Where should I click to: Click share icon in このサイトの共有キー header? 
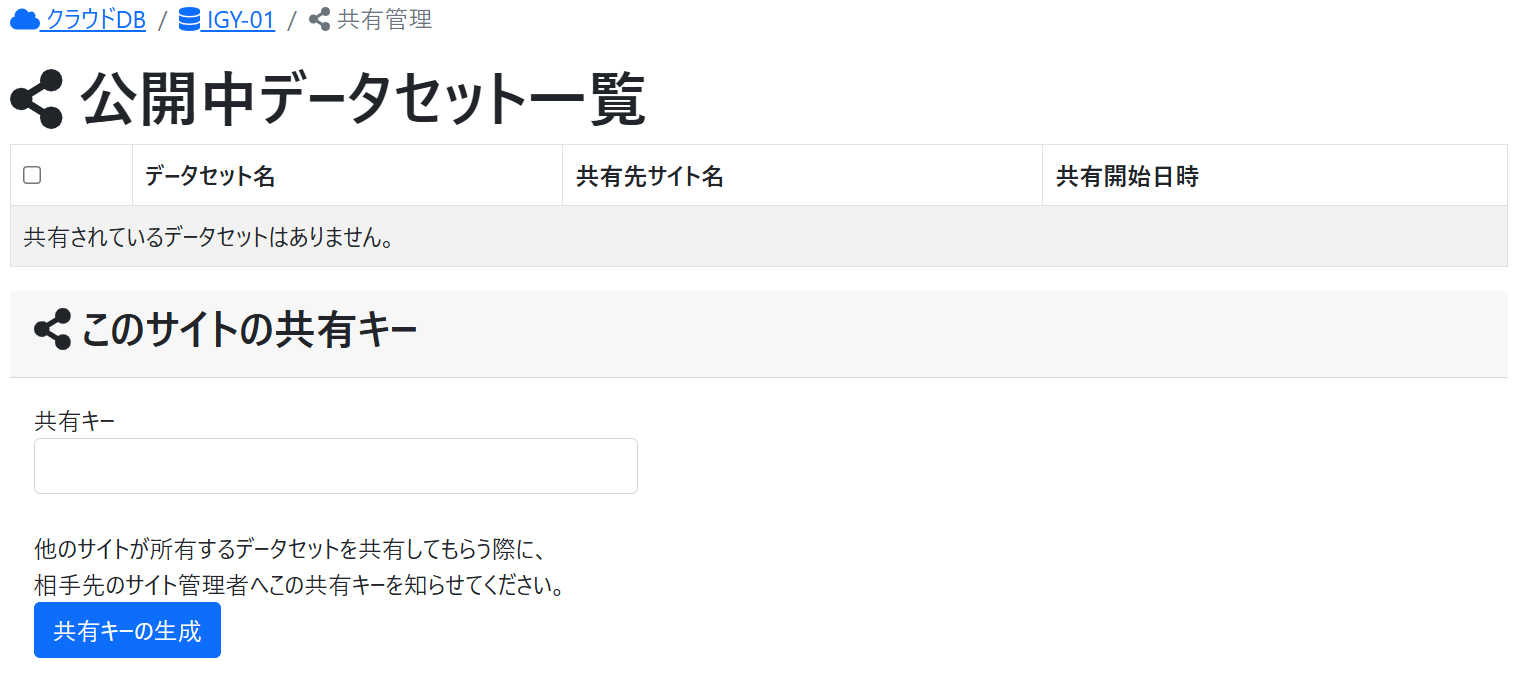[52, 329]
